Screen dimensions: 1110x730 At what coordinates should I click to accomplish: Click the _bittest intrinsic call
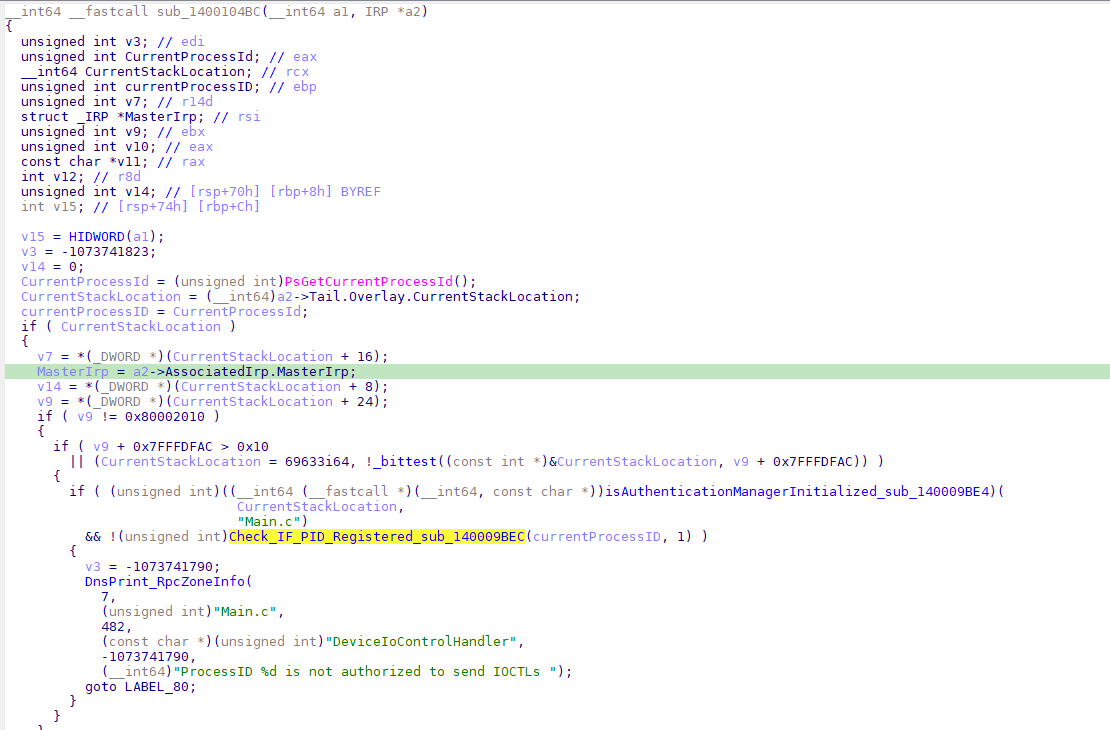[405, 462]
